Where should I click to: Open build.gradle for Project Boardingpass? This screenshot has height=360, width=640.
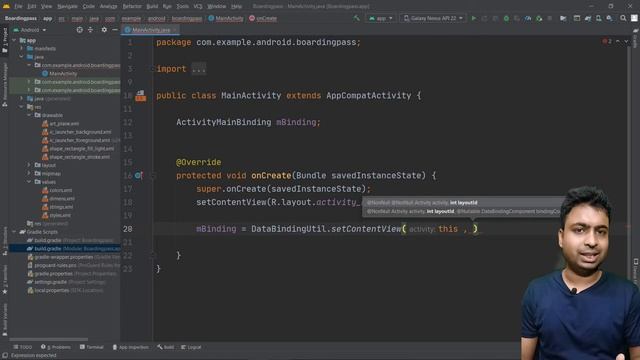click(70, 240)
